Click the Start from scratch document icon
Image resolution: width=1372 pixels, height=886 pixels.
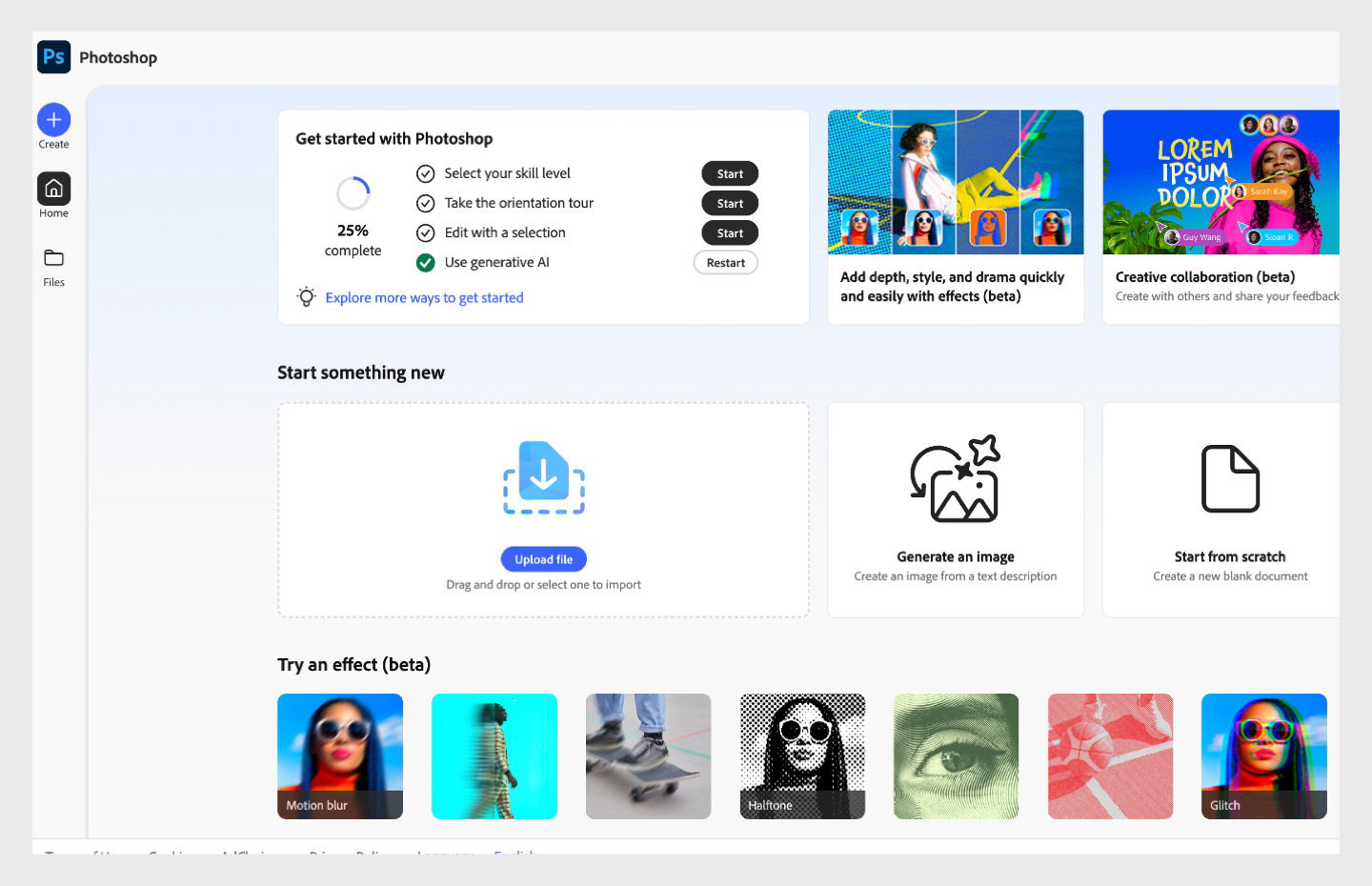(1230, 479)
